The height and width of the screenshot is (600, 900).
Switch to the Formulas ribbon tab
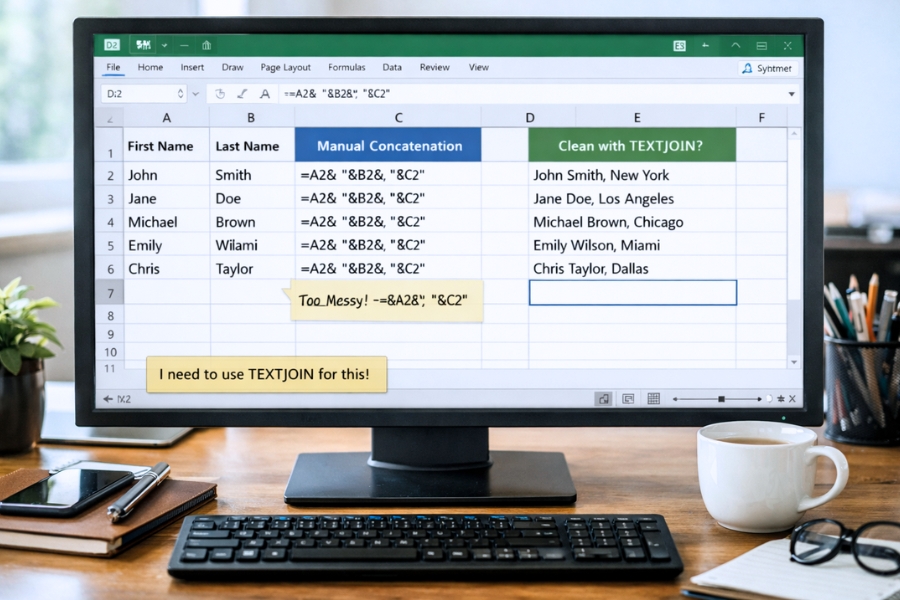(346, 67)
